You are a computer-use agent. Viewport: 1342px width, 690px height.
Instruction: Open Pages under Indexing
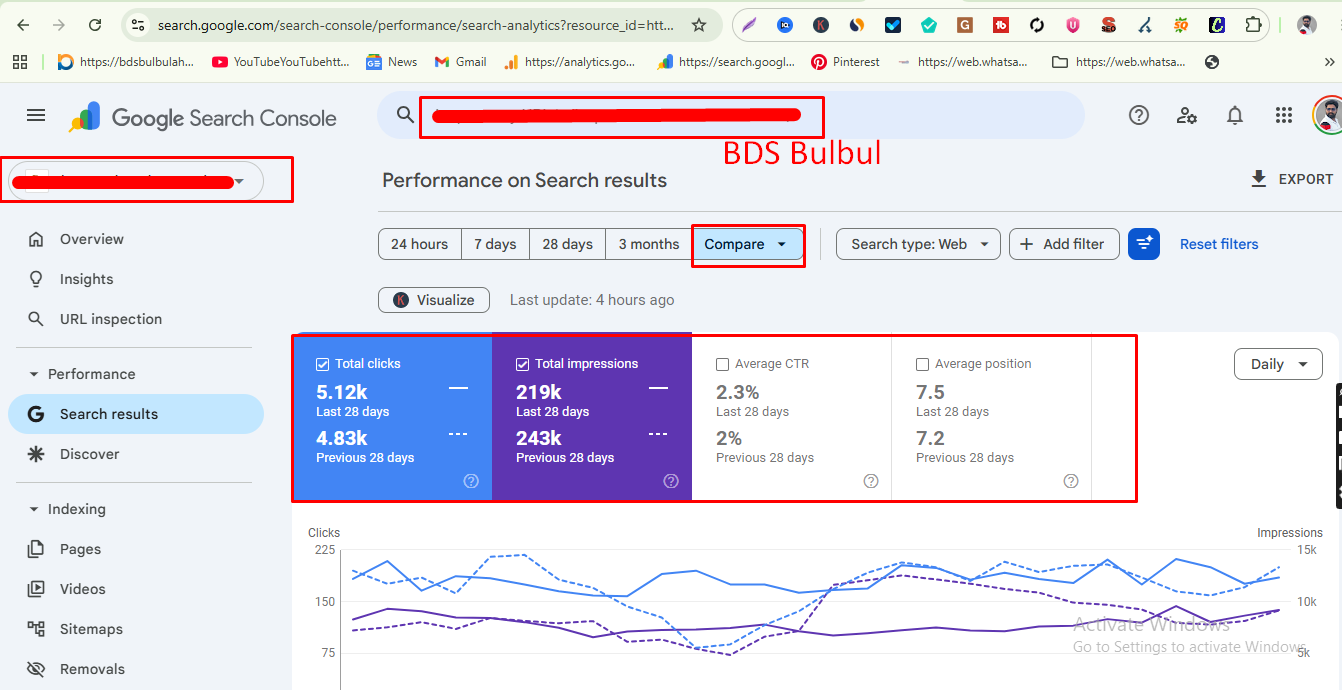pos(136,549)
